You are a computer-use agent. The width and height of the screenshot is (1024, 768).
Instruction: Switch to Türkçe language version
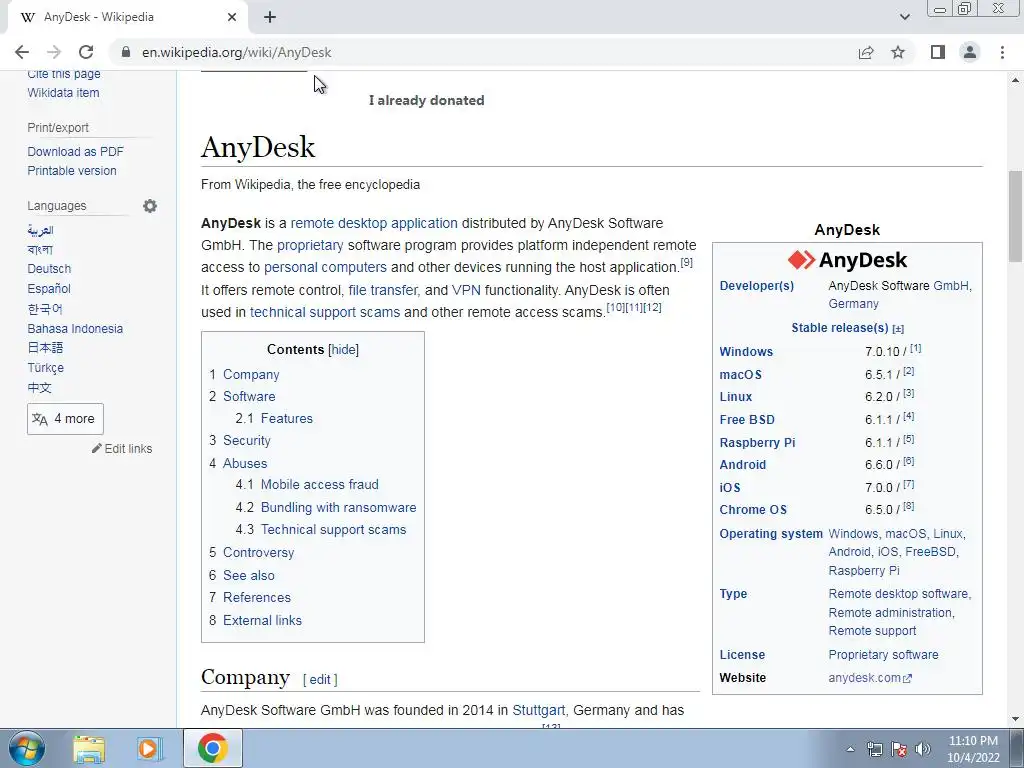point(46,368)
